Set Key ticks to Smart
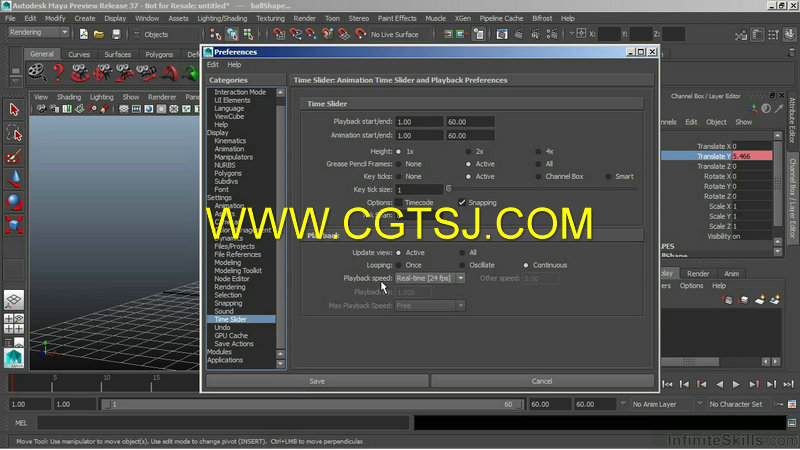Viewport: 800px width, 450px height. click(608, 177)
